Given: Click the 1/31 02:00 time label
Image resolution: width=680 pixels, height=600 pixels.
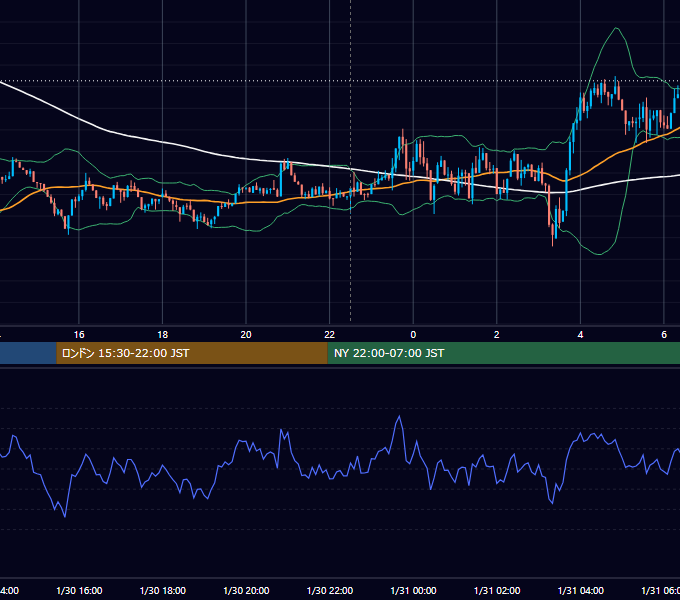Looking at the screenshot, I should 497,590.
